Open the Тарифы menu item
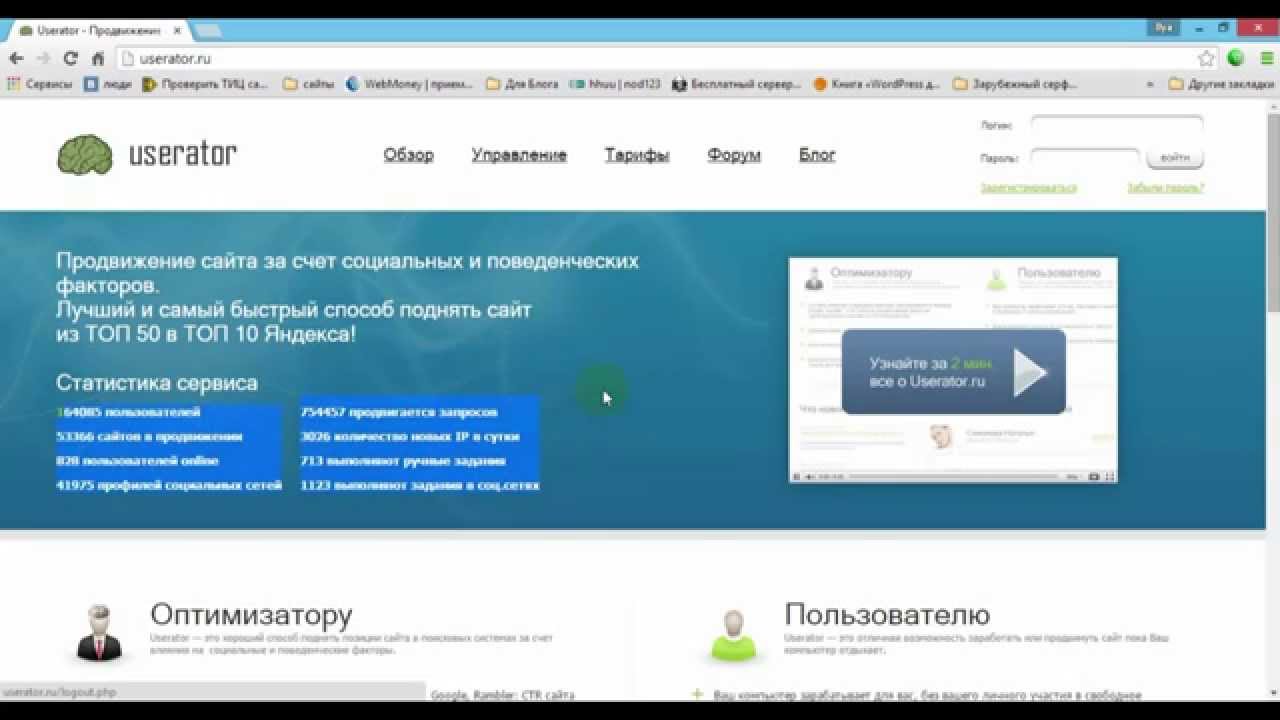This screenshot has height=720, width=1280. 637,155
